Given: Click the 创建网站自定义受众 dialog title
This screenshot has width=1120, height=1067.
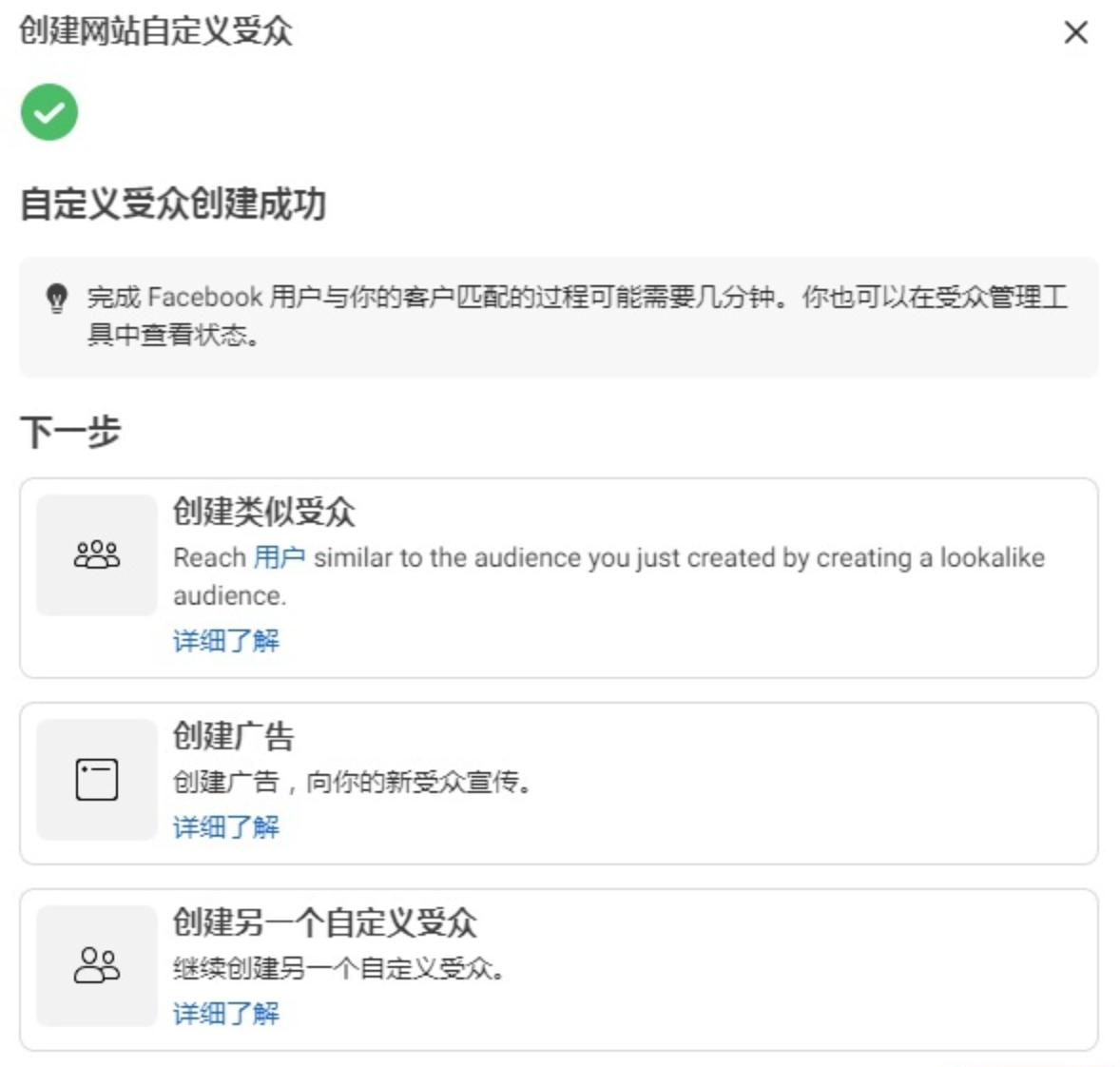Looking at the screenshot, I should (156, 31).
